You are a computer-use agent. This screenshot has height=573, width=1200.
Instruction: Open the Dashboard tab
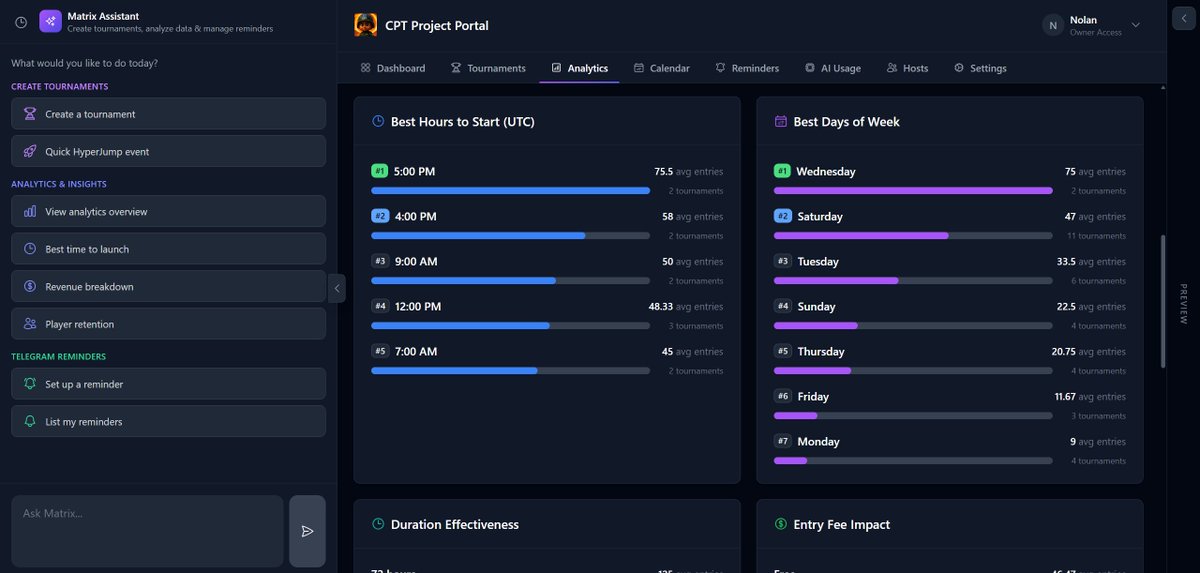click(393, 68)
